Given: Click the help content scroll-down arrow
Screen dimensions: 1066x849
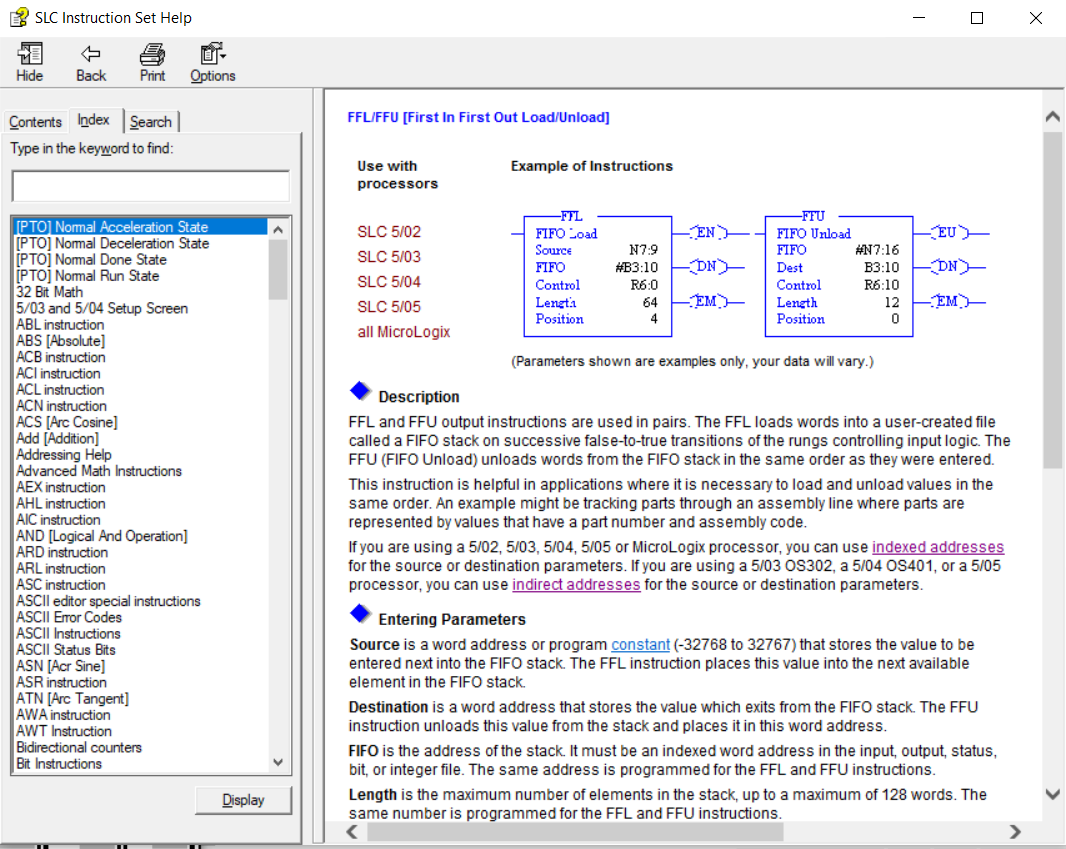Looking at the screenshot, I should coord(1052,794).
